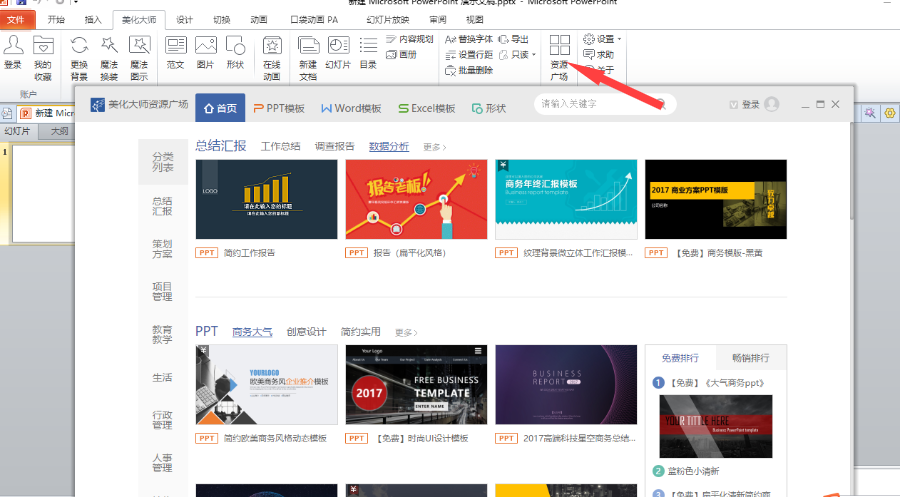Select 行政管理 in category sidebar
Image resolution: width=900 pixels, height=497 pixels.
[162, 420]
